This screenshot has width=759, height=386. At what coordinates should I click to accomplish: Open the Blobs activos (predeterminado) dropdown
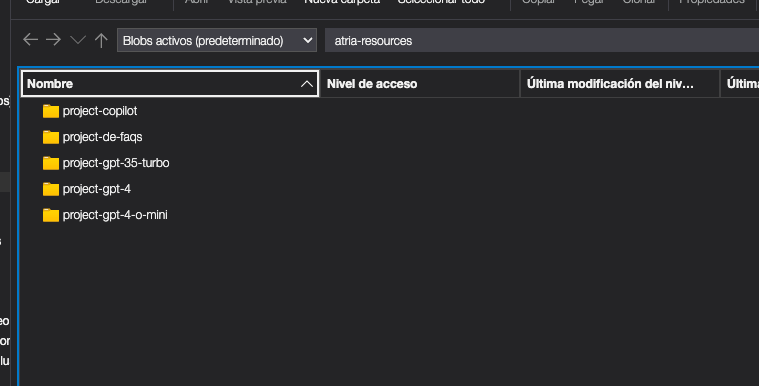(x=217, y=40)
